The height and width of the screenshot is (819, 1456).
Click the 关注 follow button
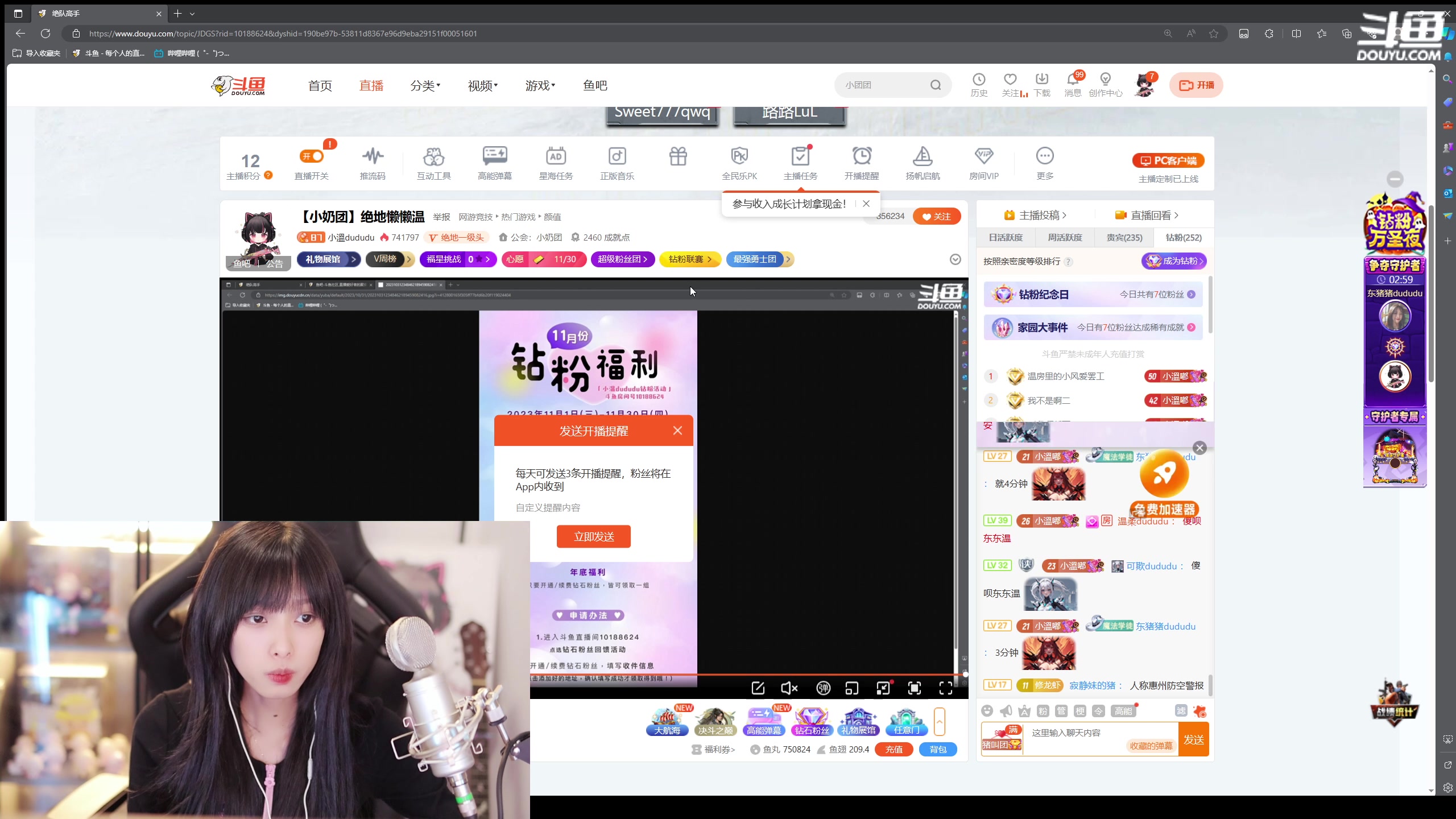[937, 216]
